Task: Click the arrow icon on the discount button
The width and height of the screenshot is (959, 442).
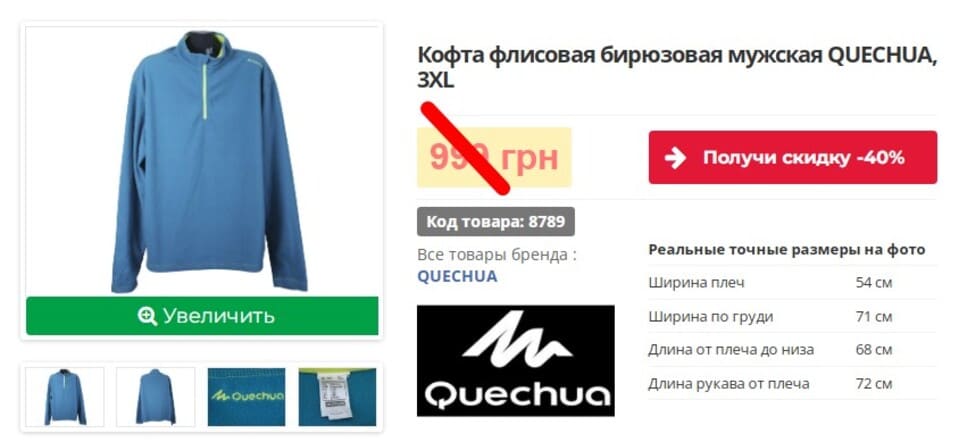Action: 675,158
